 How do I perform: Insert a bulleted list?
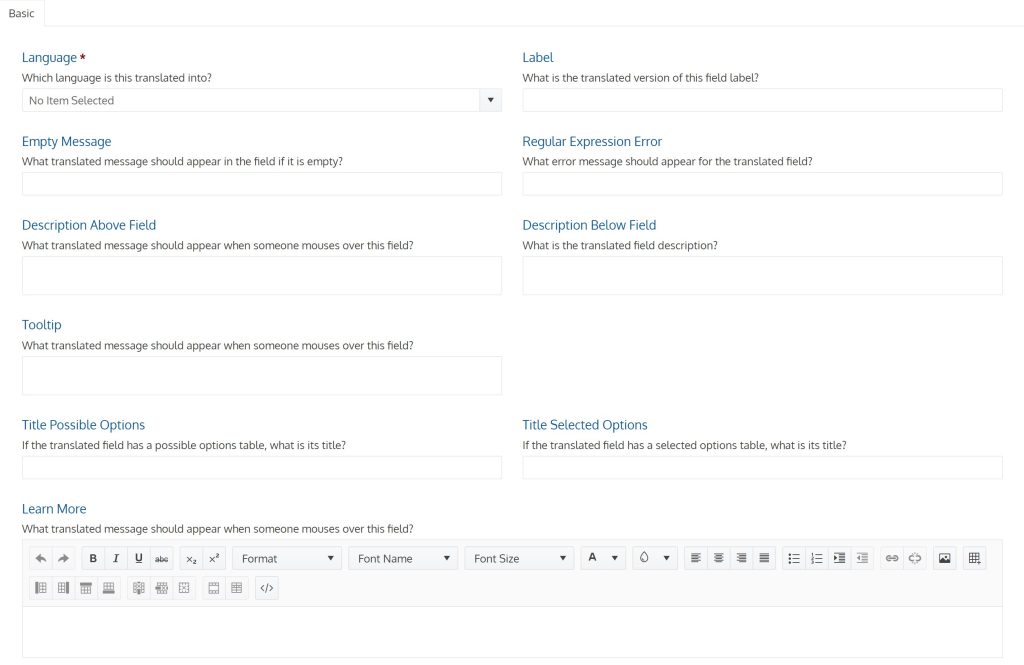(x=793, y=559)
